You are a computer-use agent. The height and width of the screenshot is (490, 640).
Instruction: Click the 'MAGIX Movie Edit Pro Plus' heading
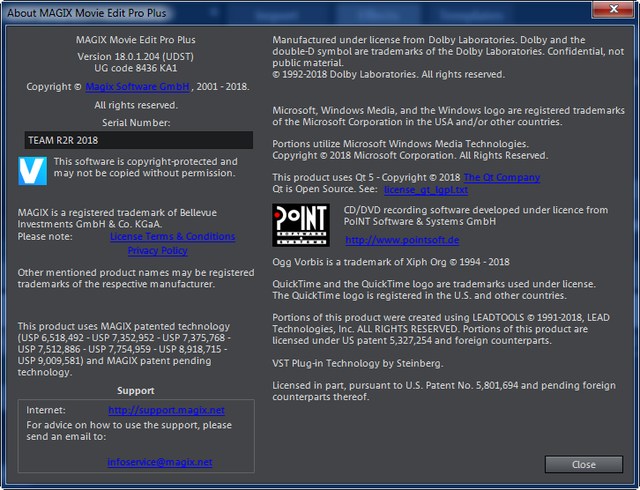[136, 40]
